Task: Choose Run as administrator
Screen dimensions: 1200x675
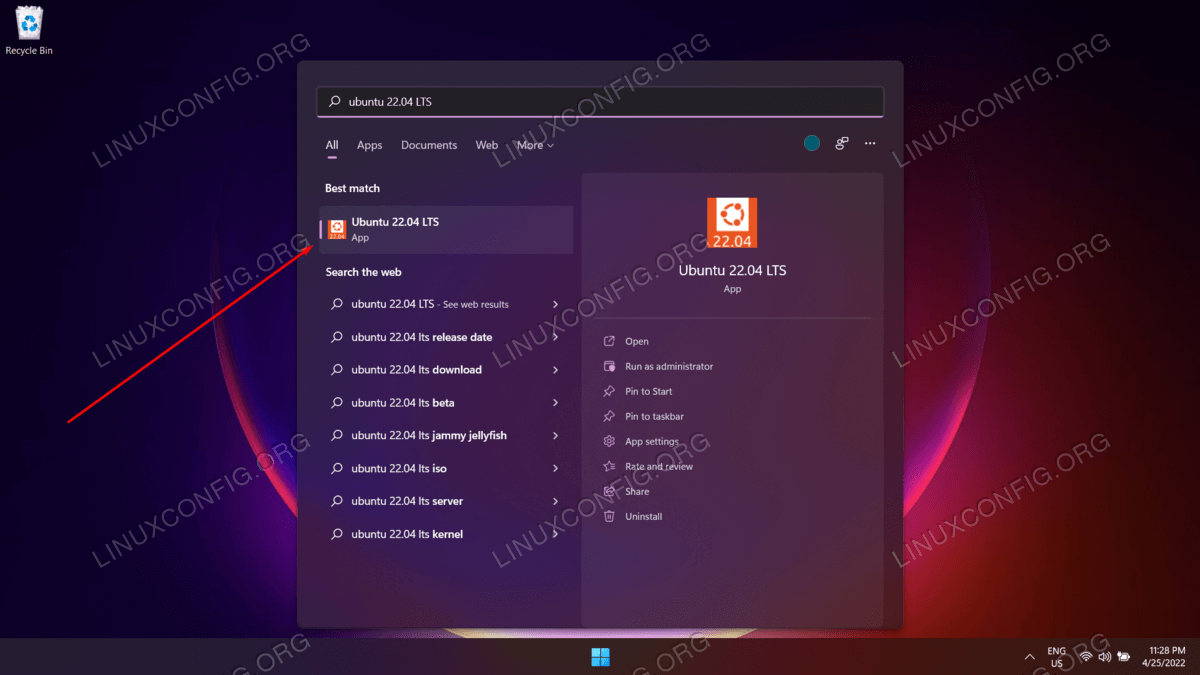Action: click(x=669, y=366)
